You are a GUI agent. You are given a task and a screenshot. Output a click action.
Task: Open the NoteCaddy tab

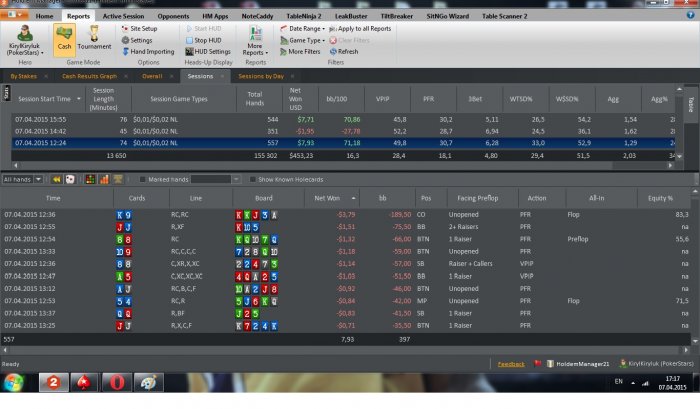tap(257, 16)
